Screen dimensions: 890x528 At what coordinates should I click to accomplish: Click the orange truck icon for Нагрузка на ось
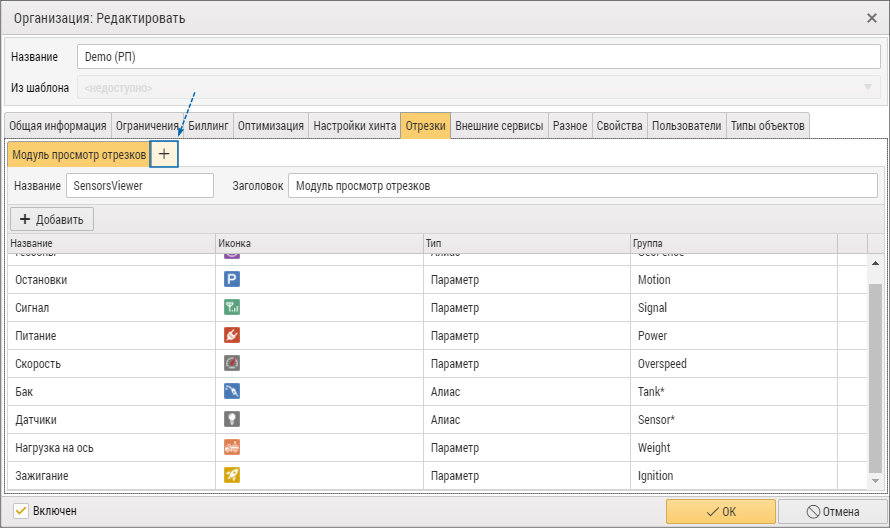tap(232, 447)
